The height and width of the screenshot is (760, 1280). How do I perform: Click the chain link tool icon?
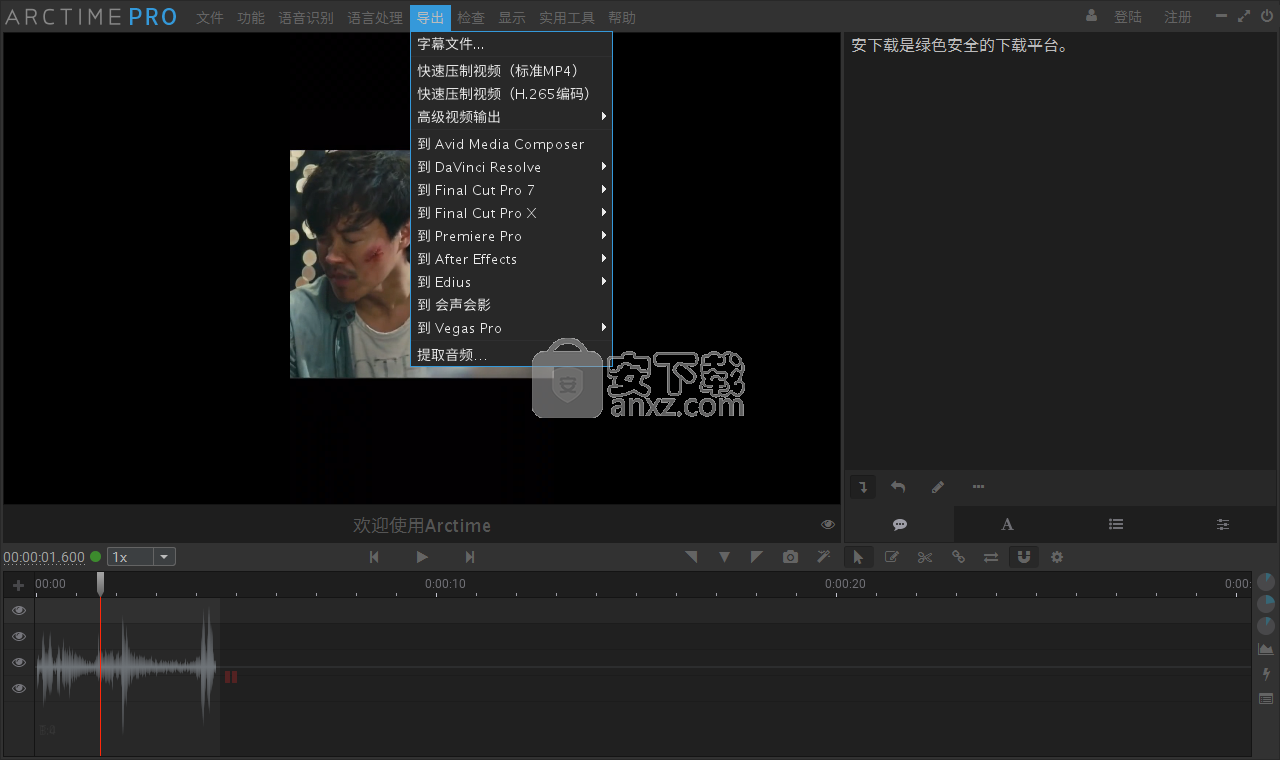(x=958, y=557)
